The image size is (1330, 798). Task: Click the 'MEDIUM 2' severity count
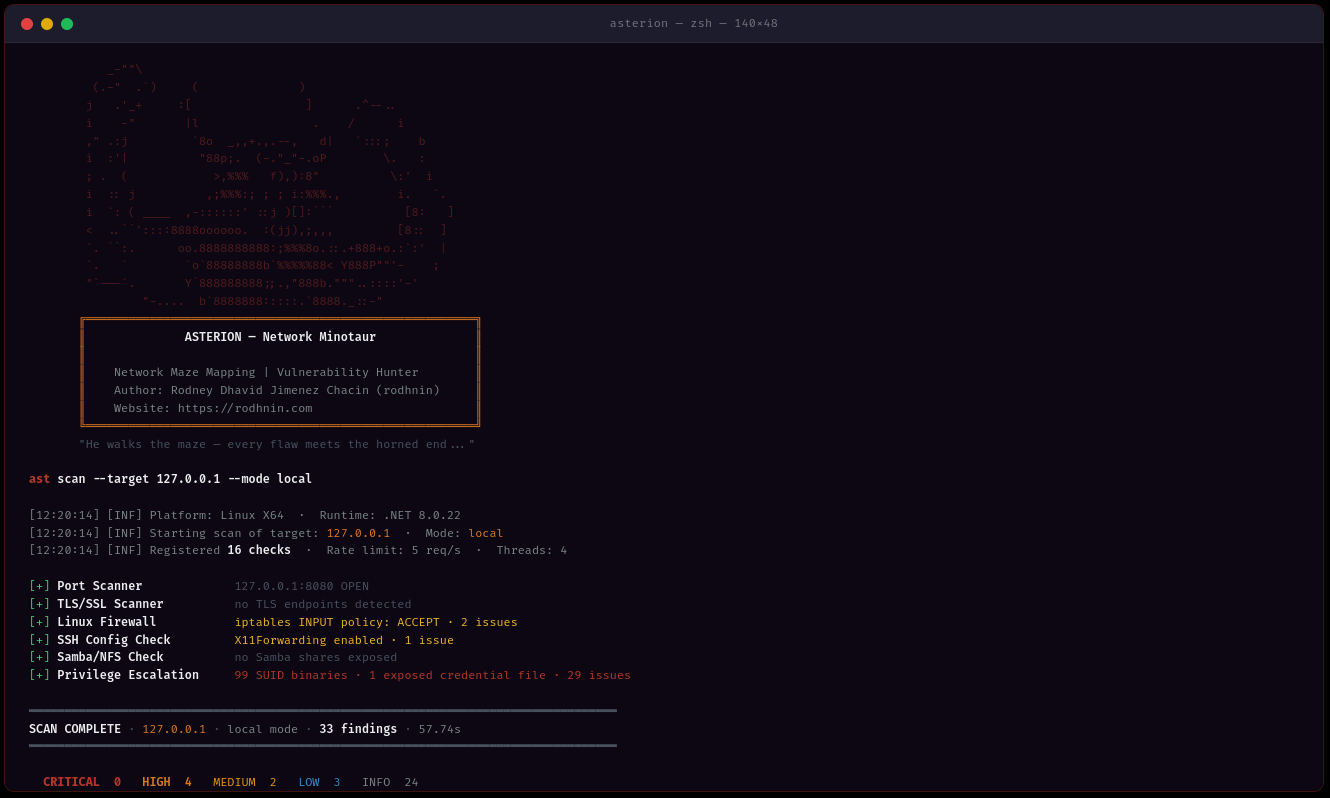tap(245, 782)
